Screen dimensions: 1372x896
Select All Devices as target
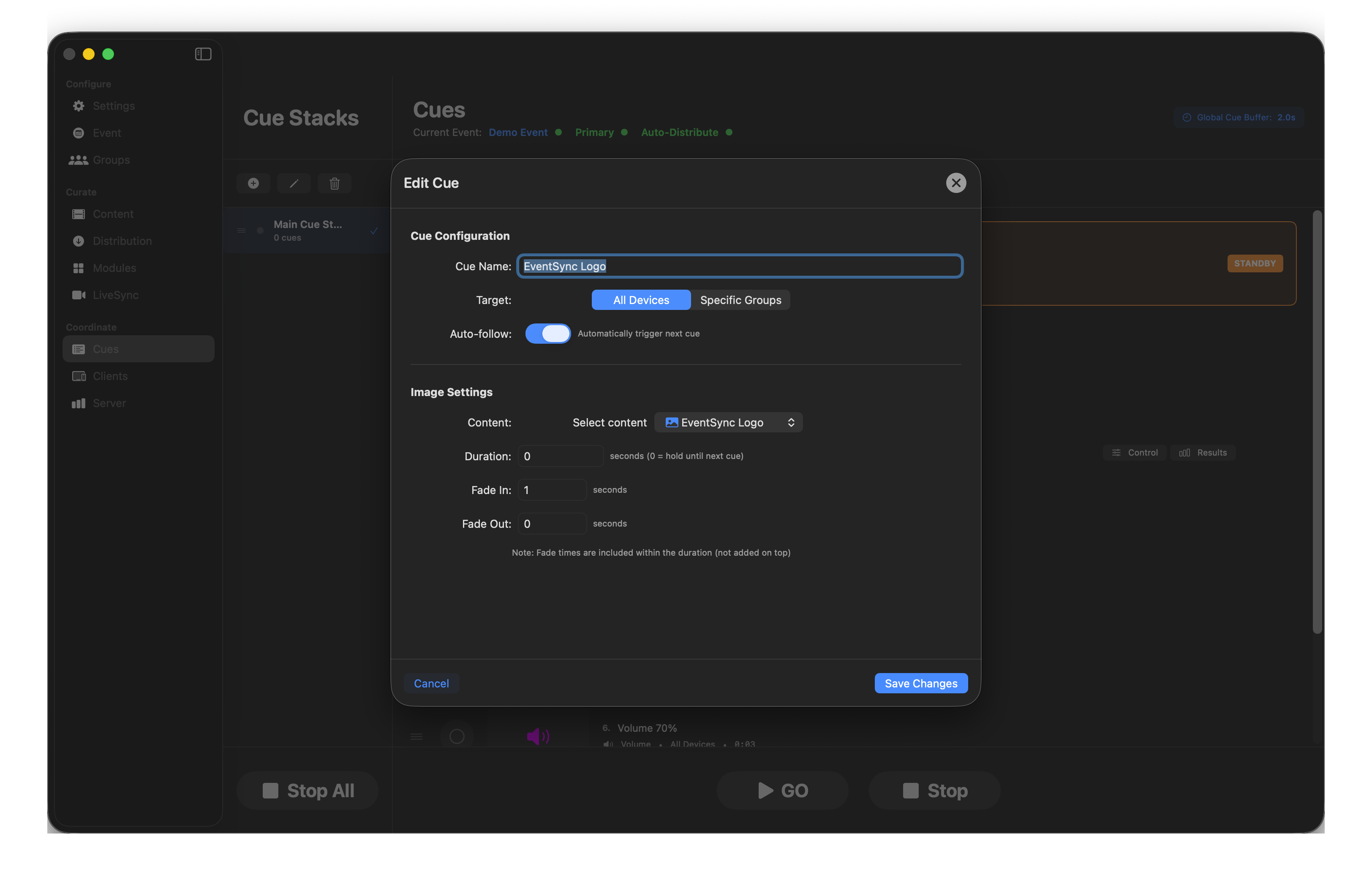click(x=641, y=300)
